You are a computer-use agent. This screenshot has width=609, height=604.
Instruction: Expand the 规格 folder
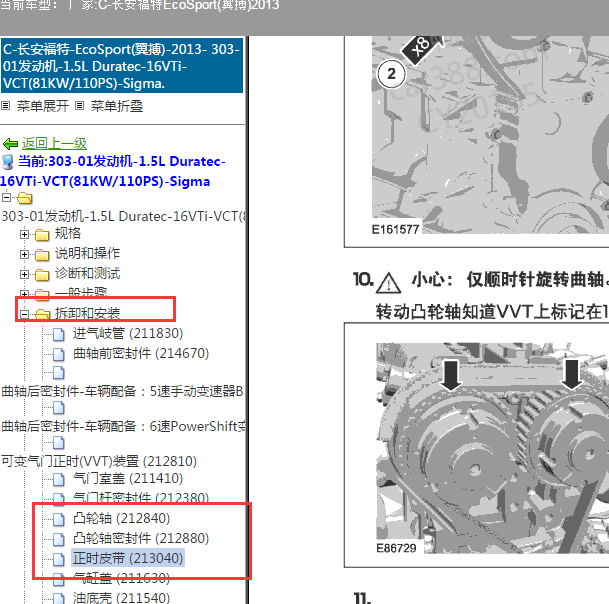pos(24,234)
